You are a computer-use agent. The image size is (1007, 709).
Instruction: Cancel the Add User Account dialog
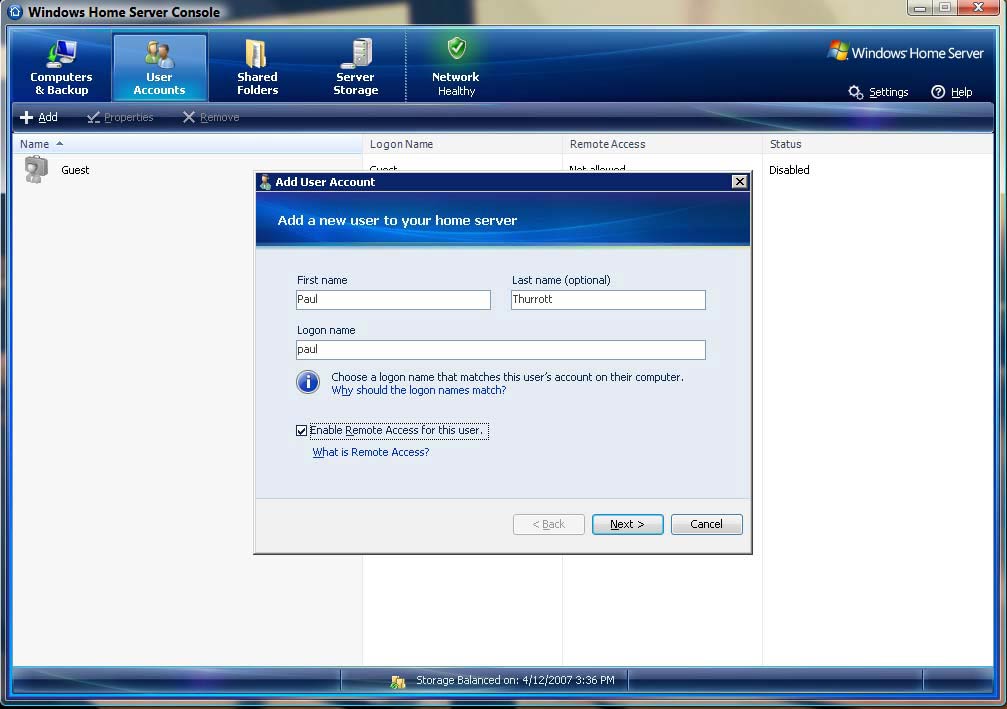(x=706, y=524)
